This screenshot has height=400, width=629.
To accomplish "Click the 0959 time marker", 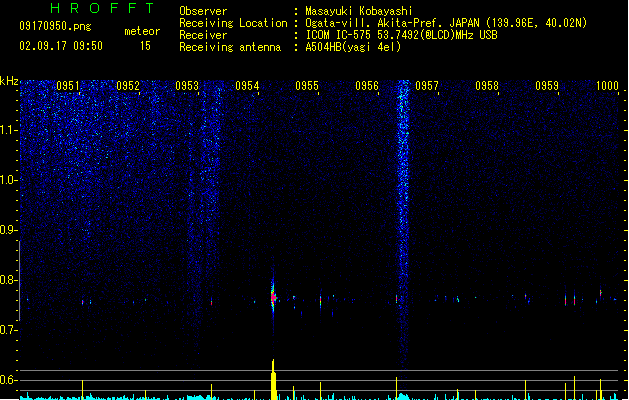I will [x=547, y=86].
